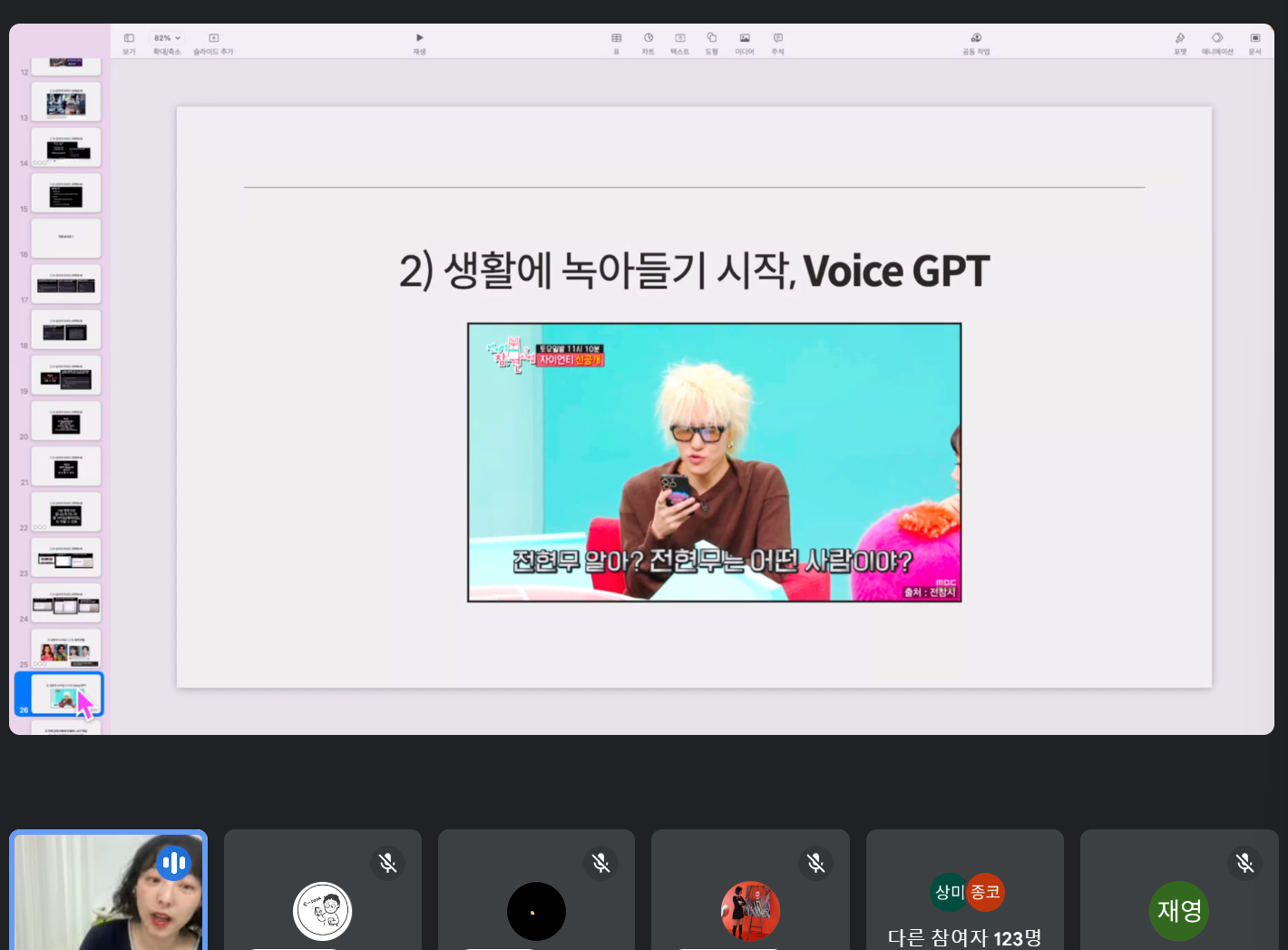
Task: Select slide 13 thumbnail in navigator
Action: (66, 102)
